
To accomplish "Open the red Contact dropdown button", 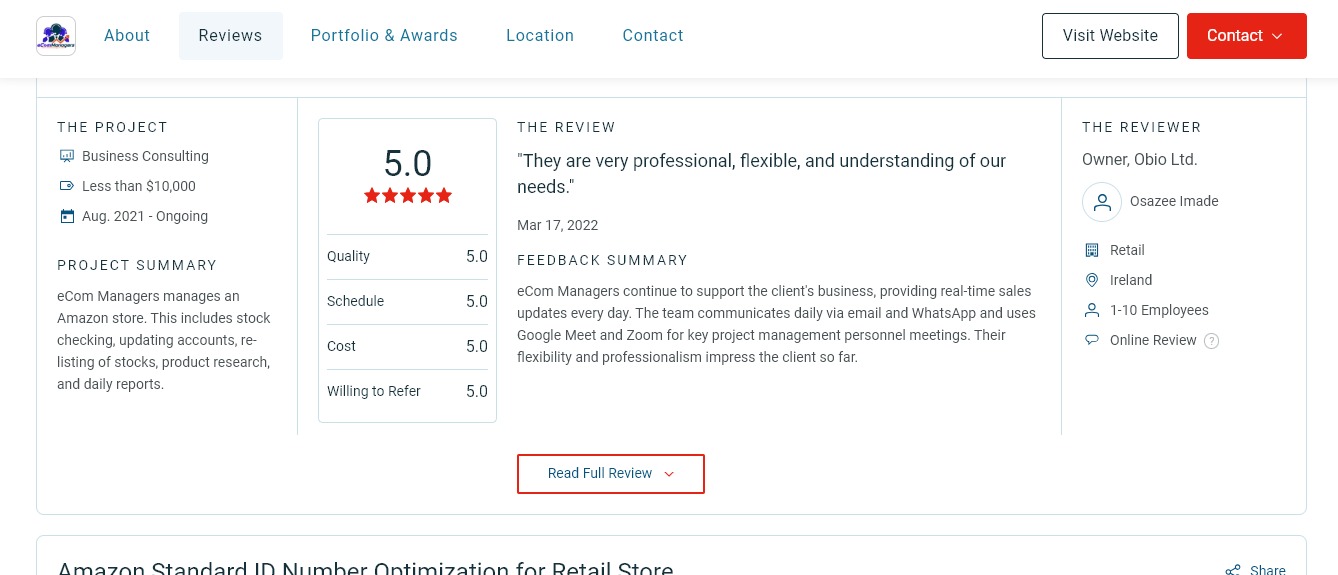I will point(1246,36).
